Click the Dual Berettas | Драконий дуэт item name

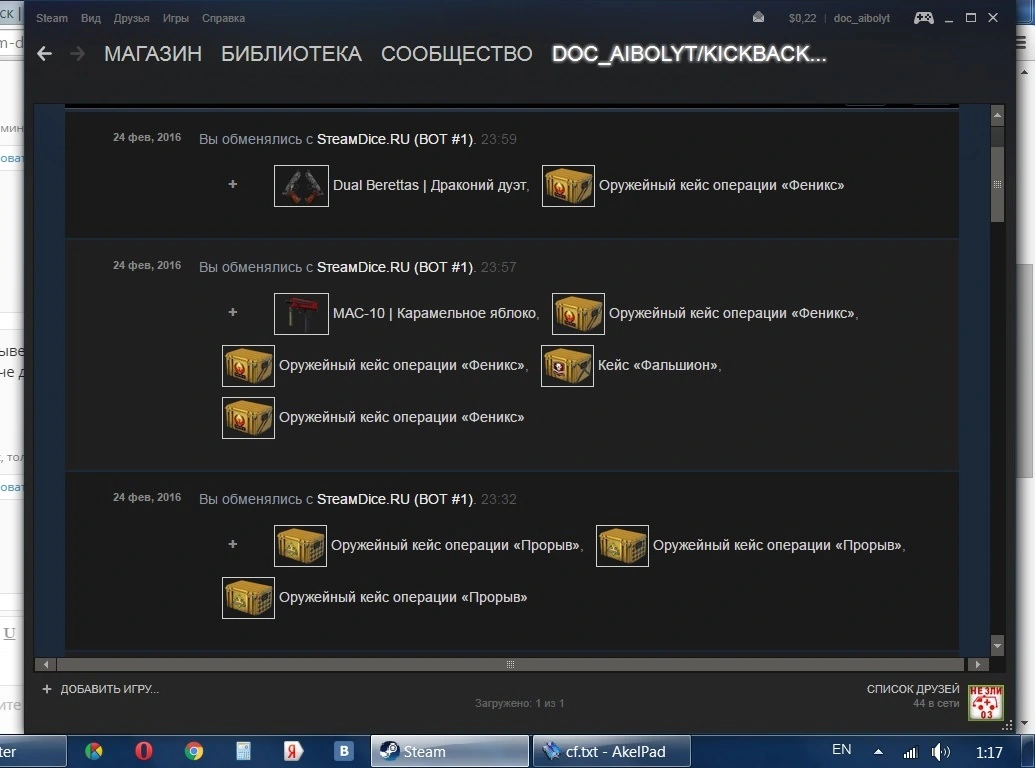pos(430,185)
